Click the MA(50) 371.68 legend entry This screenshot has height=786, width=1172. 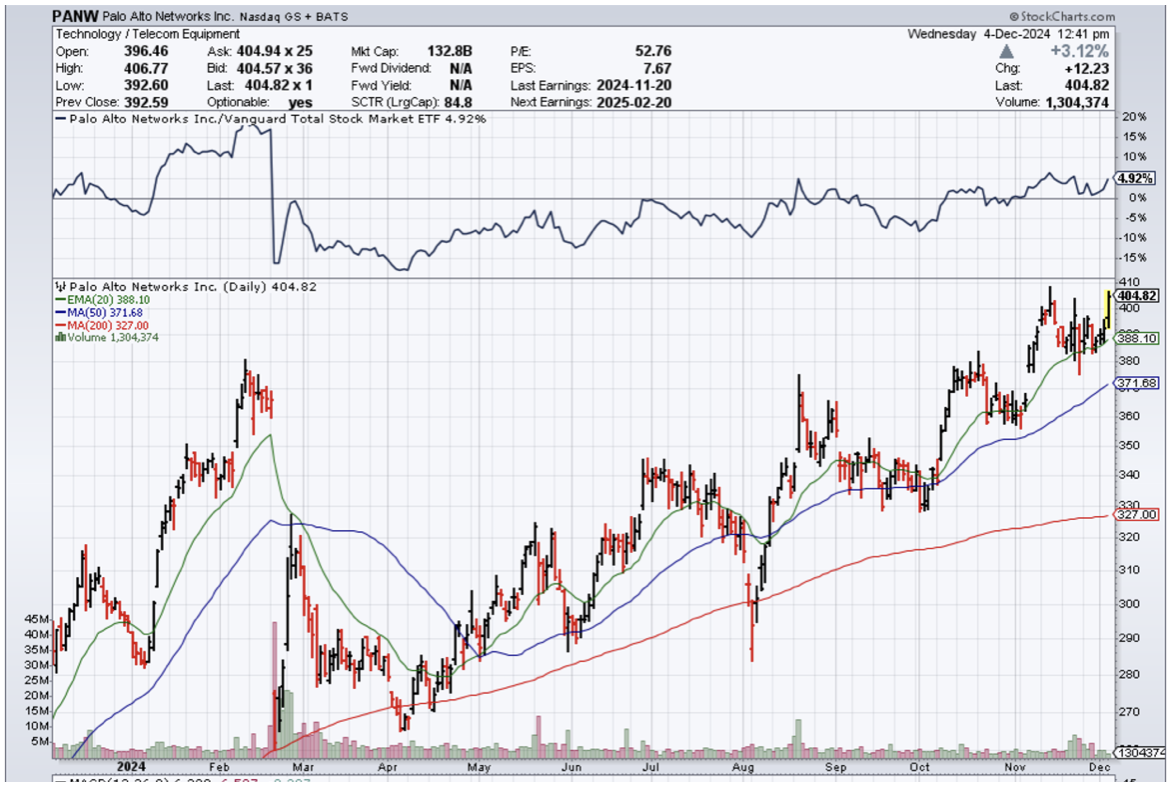[99, 312]
